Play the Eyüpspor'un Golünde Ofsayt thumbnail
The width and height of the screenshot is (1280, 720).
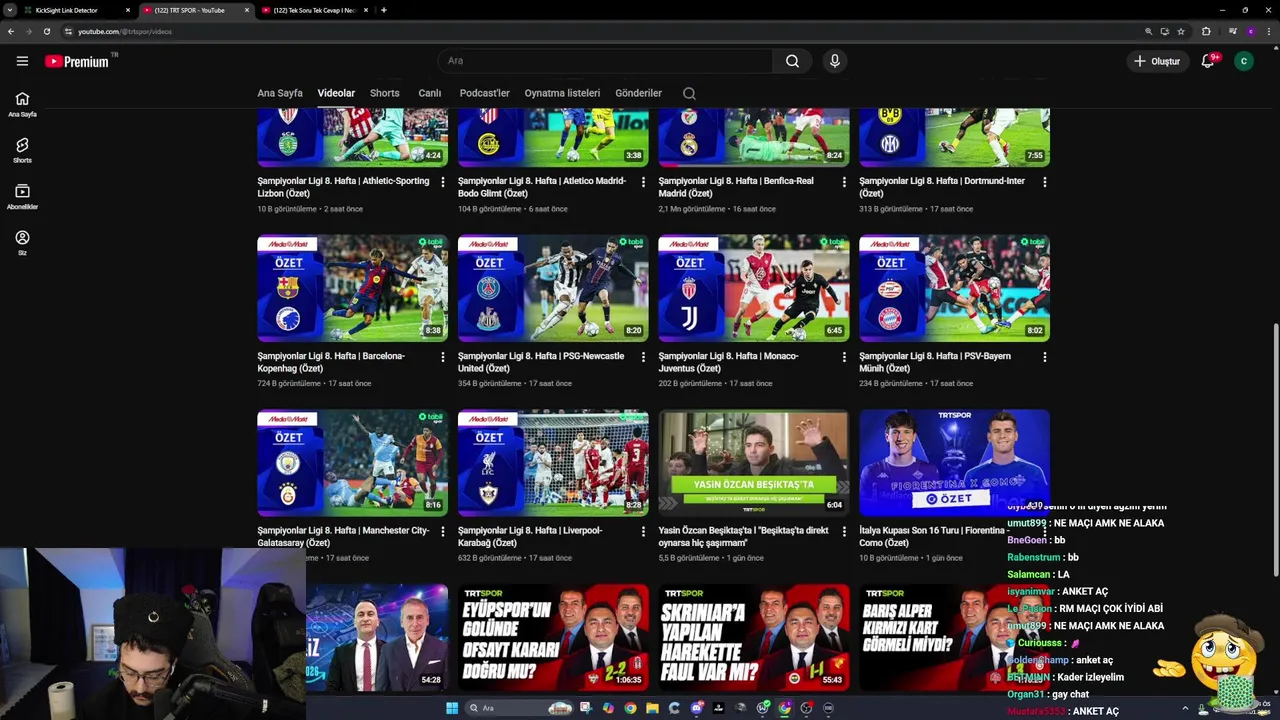(x=553, y=637)
